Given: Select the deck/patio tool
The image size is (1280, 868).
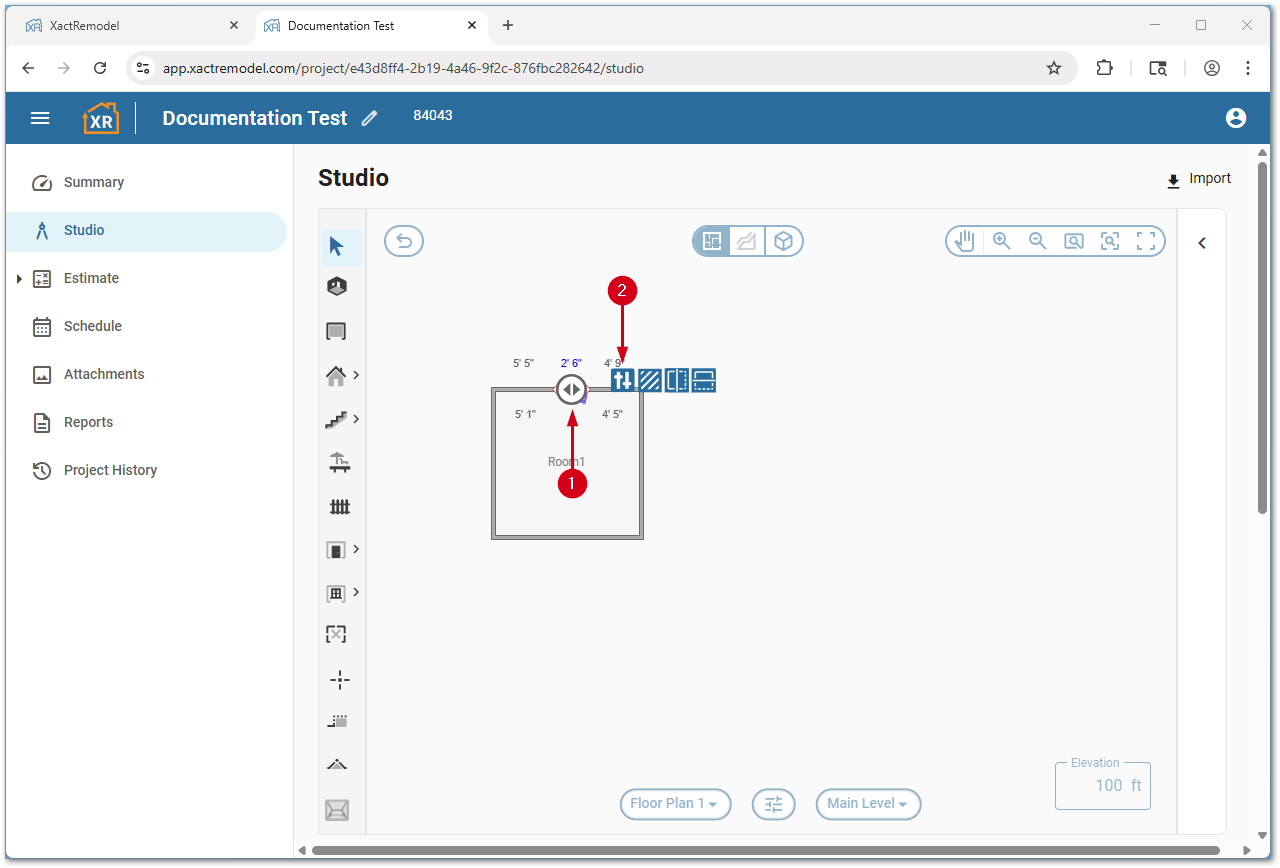Looking at the screenshot, I should tap(340, 462).
